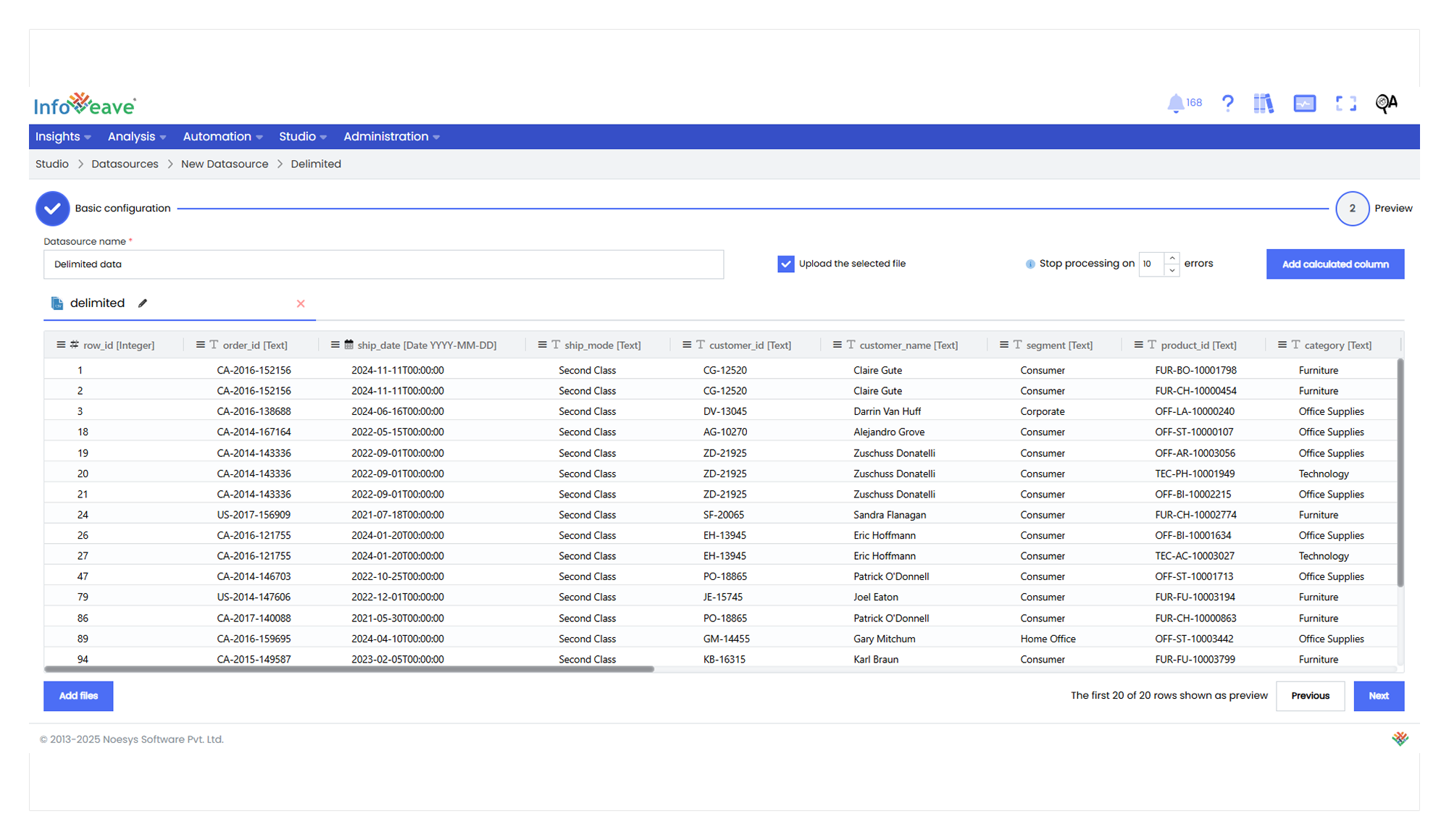This screenshot has width=1449, height=840.
Task: Select cell CA-2016-138688
Action: click(254, 411)
